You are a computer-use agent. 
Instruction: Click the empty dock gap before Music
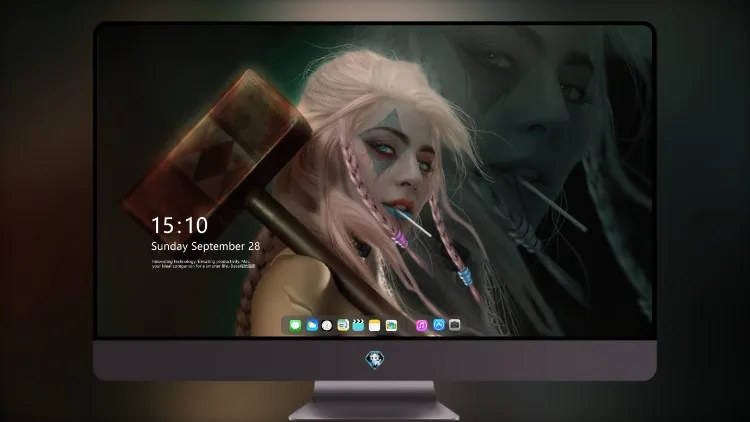pyautogui.click(x=407, y=325)
